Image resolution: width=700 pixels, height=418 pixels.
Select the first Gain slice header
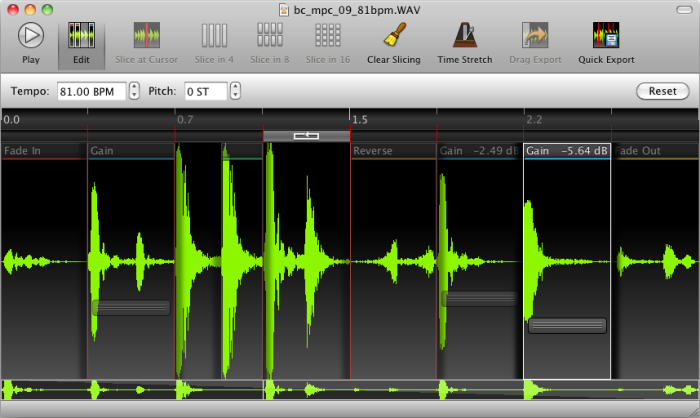tap(131, 151)
